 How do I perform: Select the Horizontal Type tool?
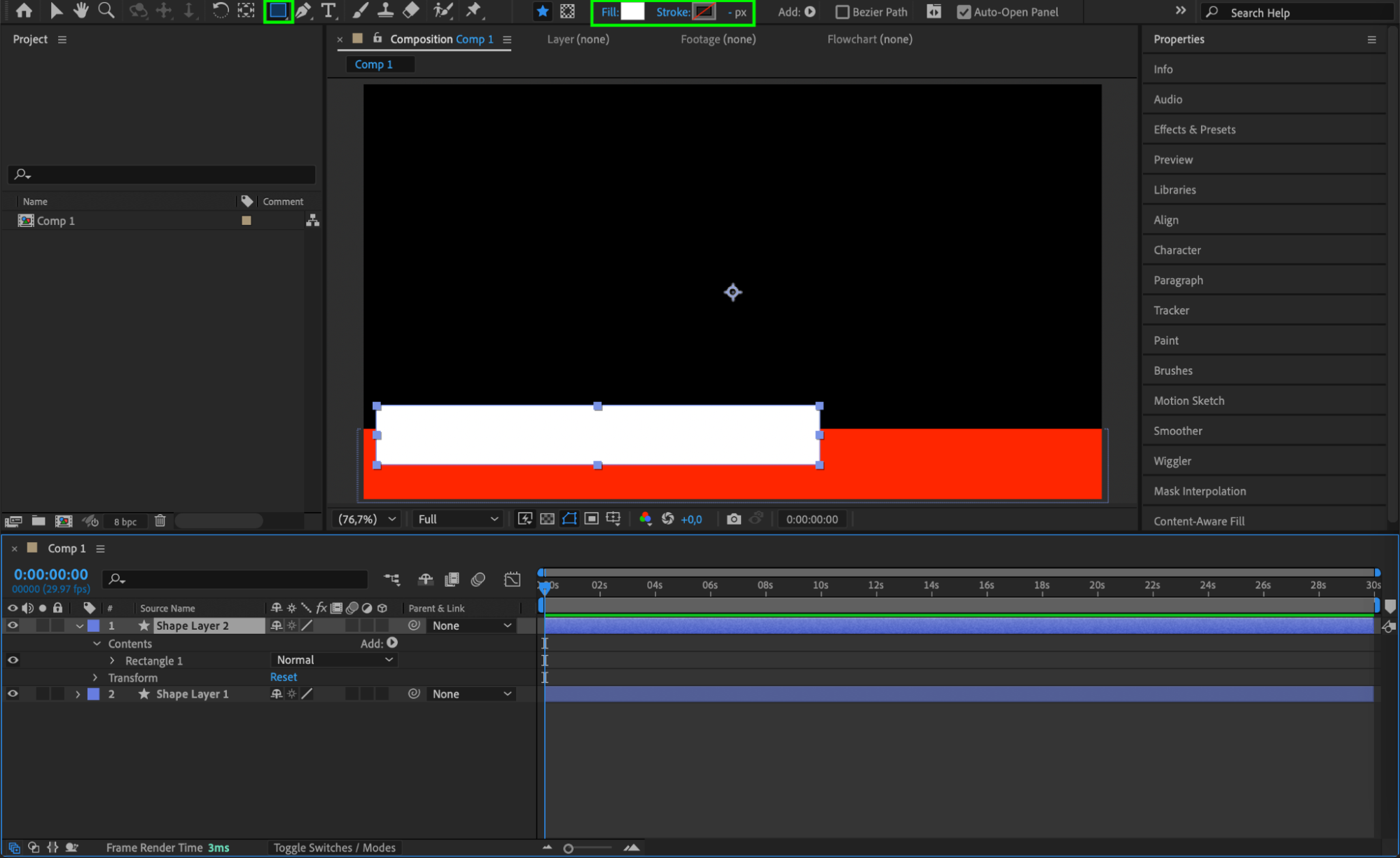(328, 11)
